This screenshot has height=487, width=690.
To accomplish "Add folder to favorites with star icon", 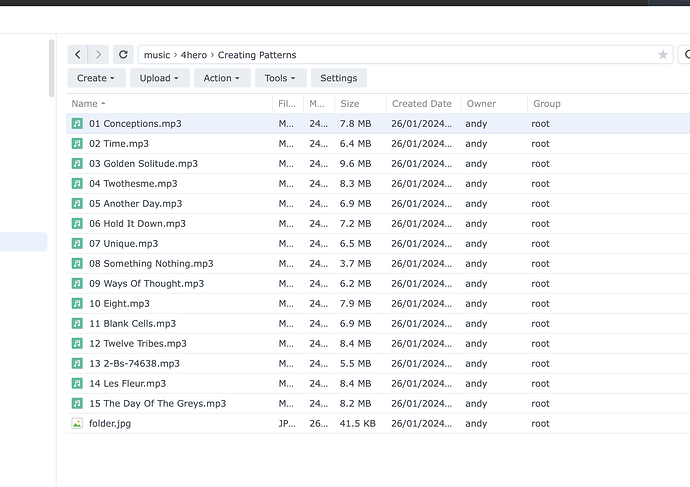I will coord(663,55).
